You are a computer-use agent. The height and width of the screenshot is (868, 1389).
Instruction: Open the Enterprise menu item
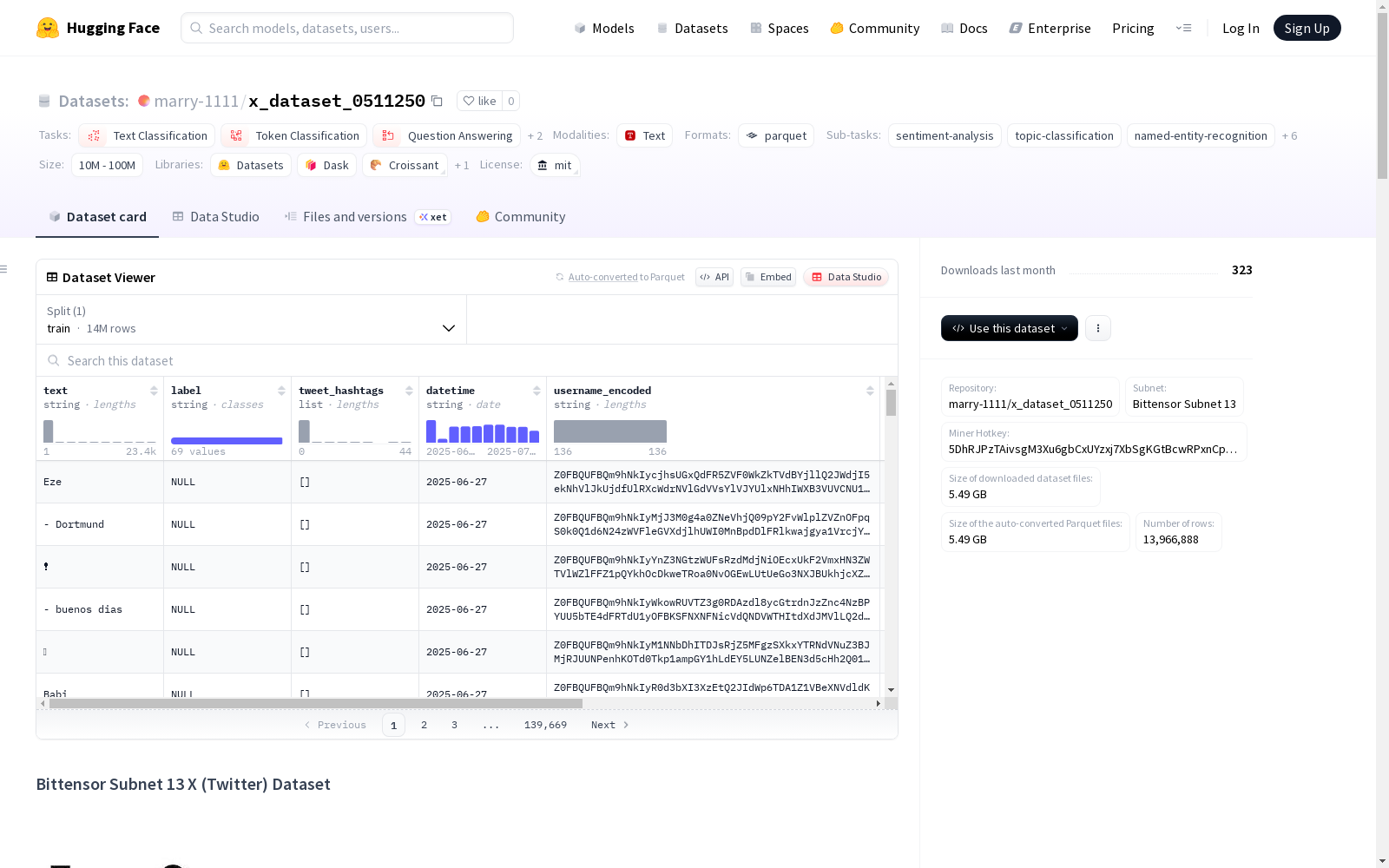[1050, 28]
